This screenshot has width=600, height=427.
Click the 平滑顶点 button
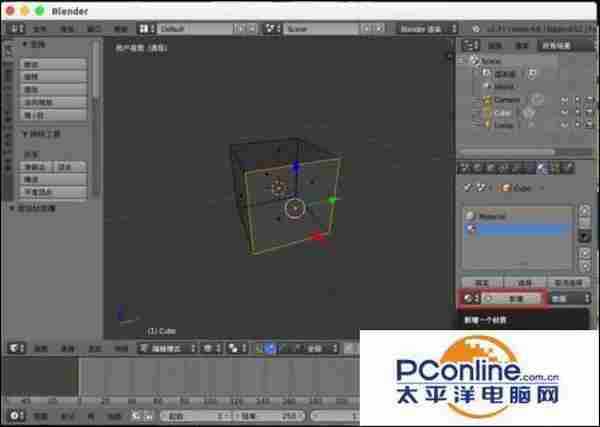[x=53, y=192]
